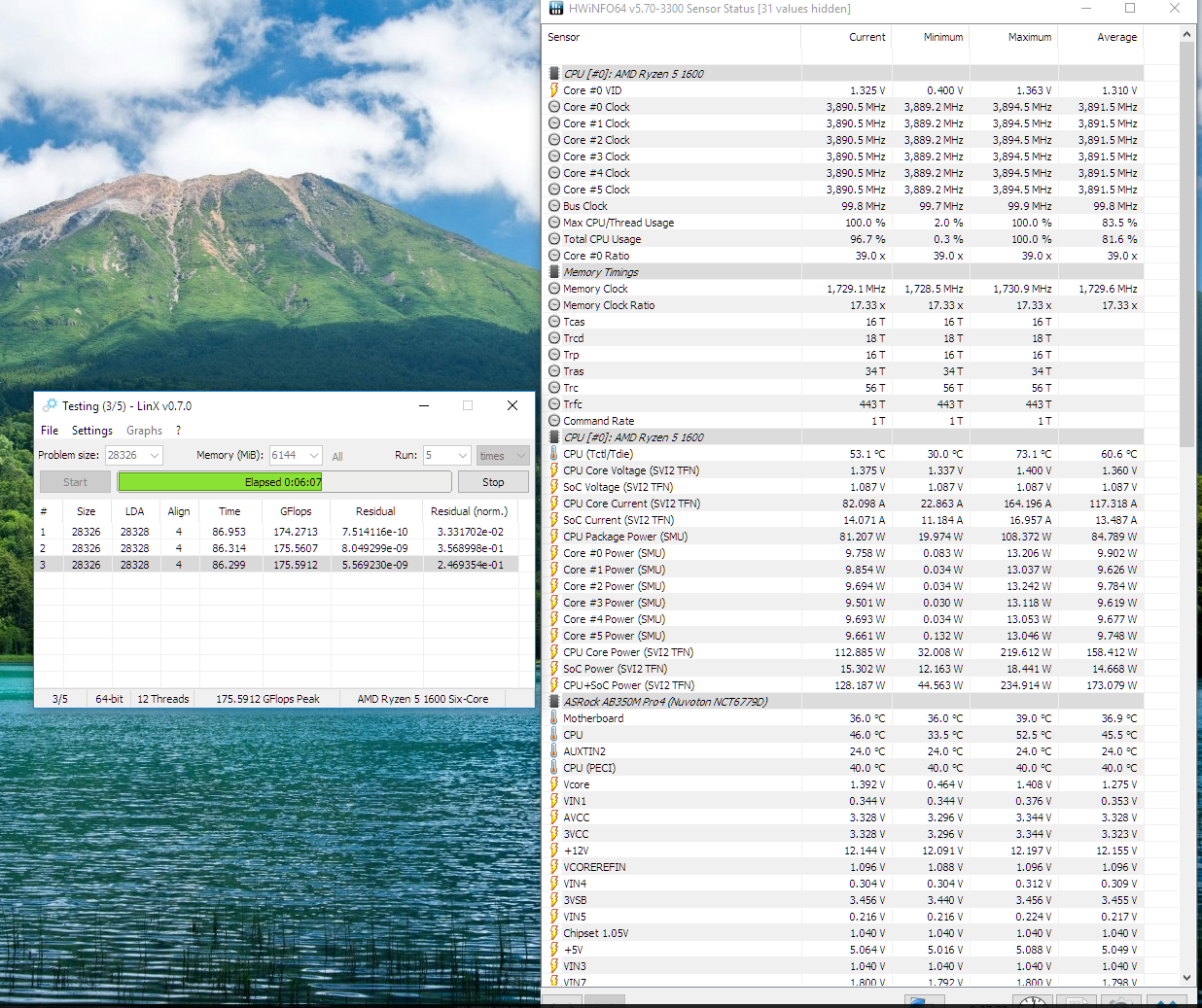Click the lightning icon next to +12V
The height and width of the screenshot is (1008, 1202).
(x=554, y=851)
